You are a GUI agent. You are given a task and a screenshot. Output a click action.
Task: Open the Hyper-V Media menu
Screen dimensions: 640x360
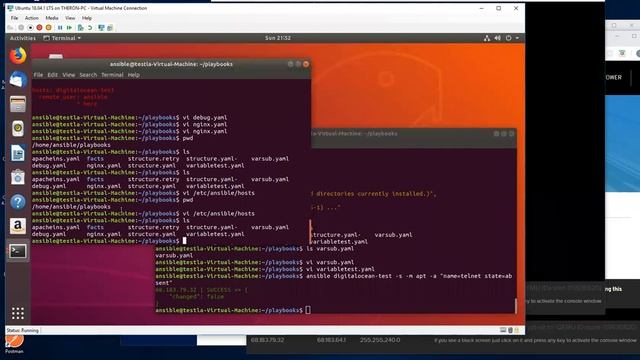52,18
